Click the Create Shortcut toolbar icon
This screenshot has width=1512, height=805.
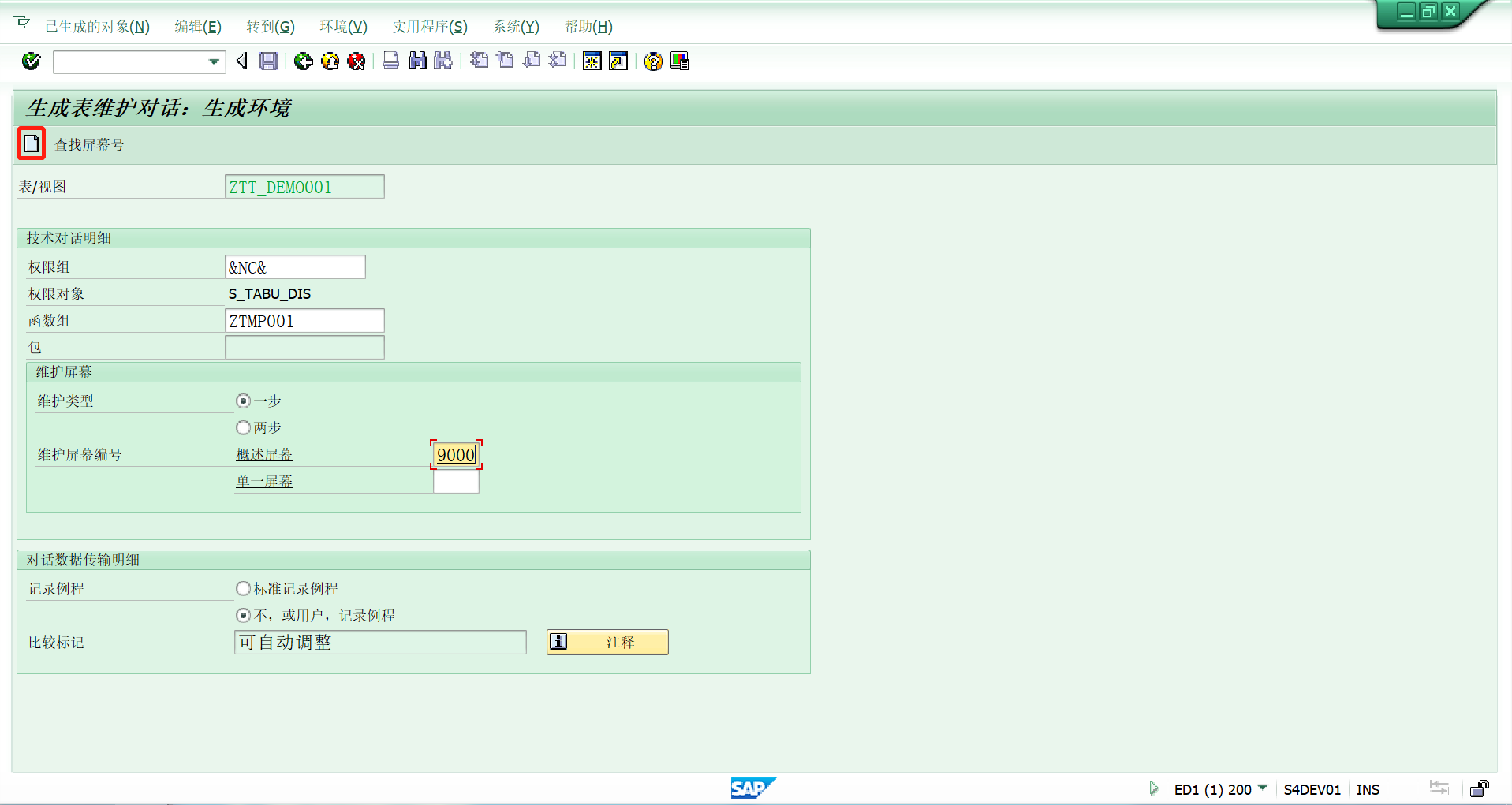coord(618,61)
